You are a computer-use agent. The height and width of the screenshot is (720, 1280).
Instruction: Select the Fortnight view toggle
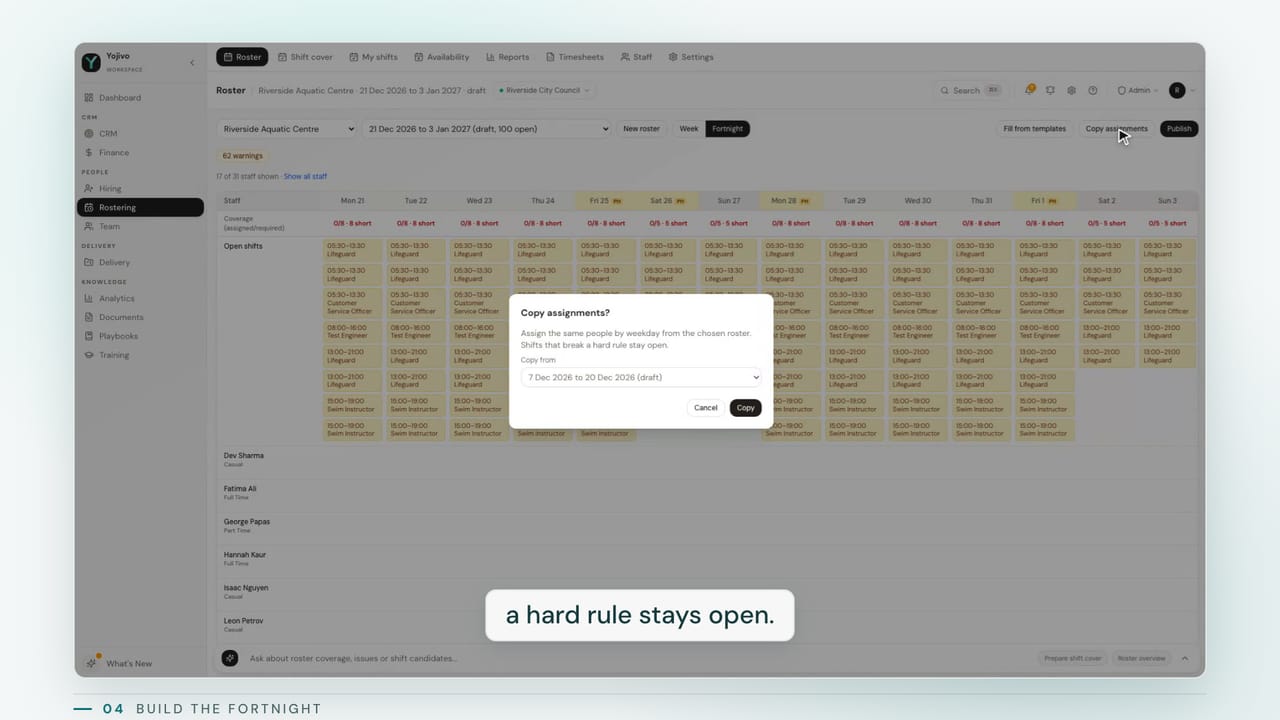coord(728,129)
